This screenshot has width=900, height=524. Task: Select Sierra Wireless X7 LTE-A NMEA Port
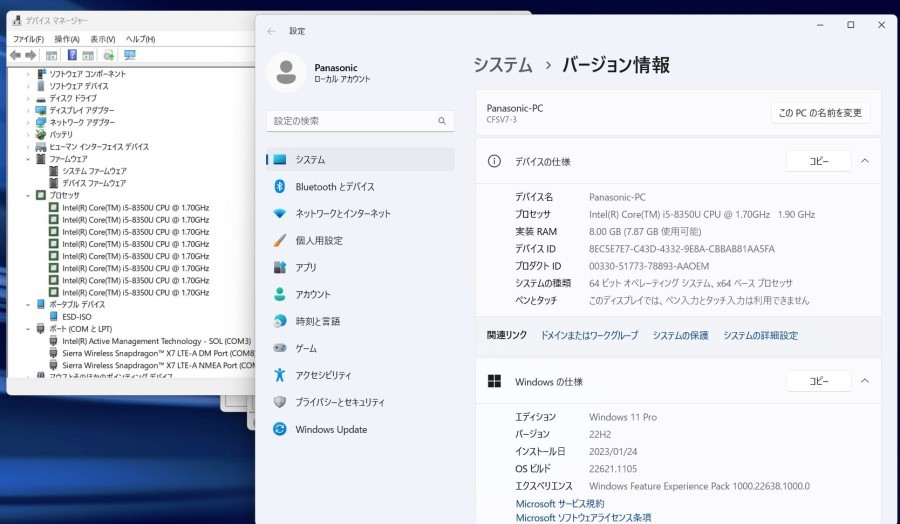158,365
